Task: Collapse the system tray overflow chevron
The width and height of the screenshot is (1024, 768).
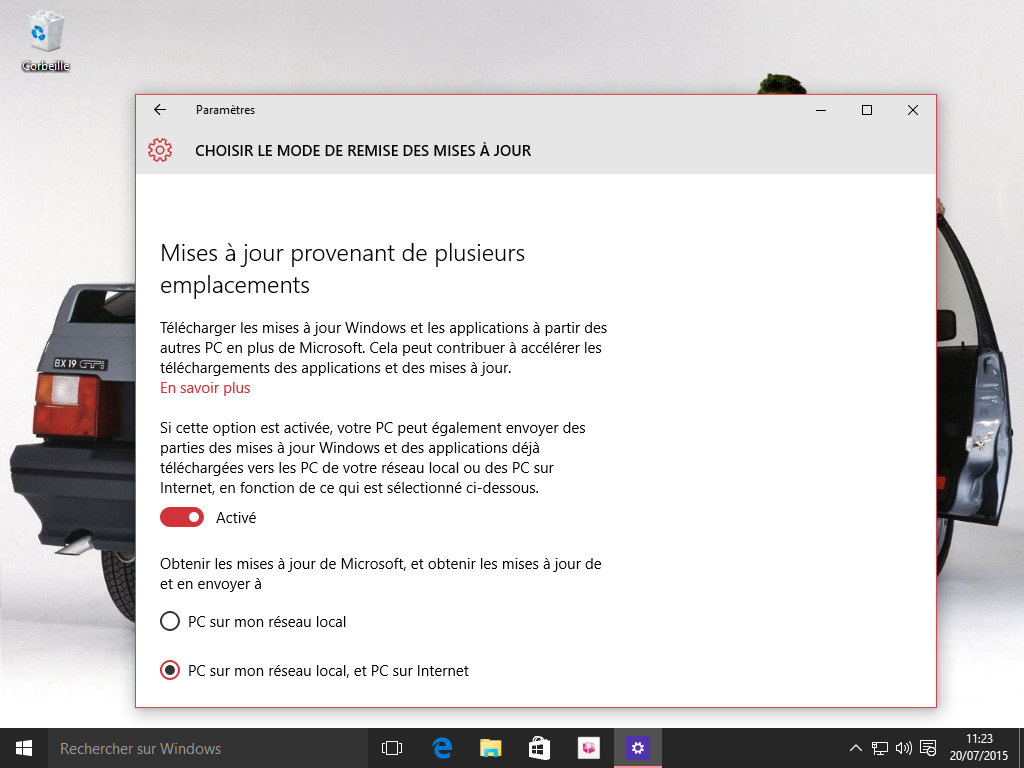Action: (x=855, y=747)
